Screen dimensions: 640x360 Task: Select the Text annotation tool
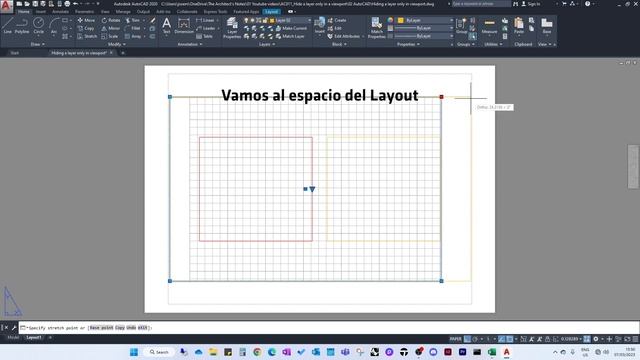[166, 26]
